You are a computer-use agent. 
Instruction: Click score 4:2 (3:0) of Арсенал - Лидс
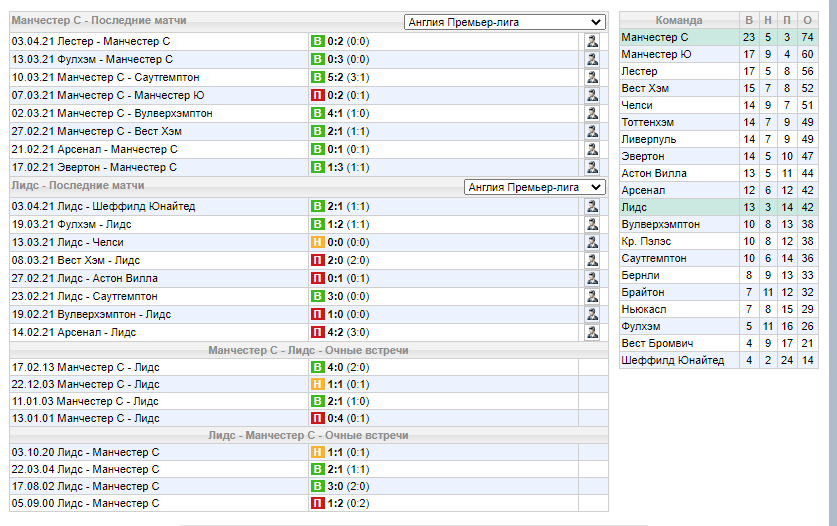(348, 332)
